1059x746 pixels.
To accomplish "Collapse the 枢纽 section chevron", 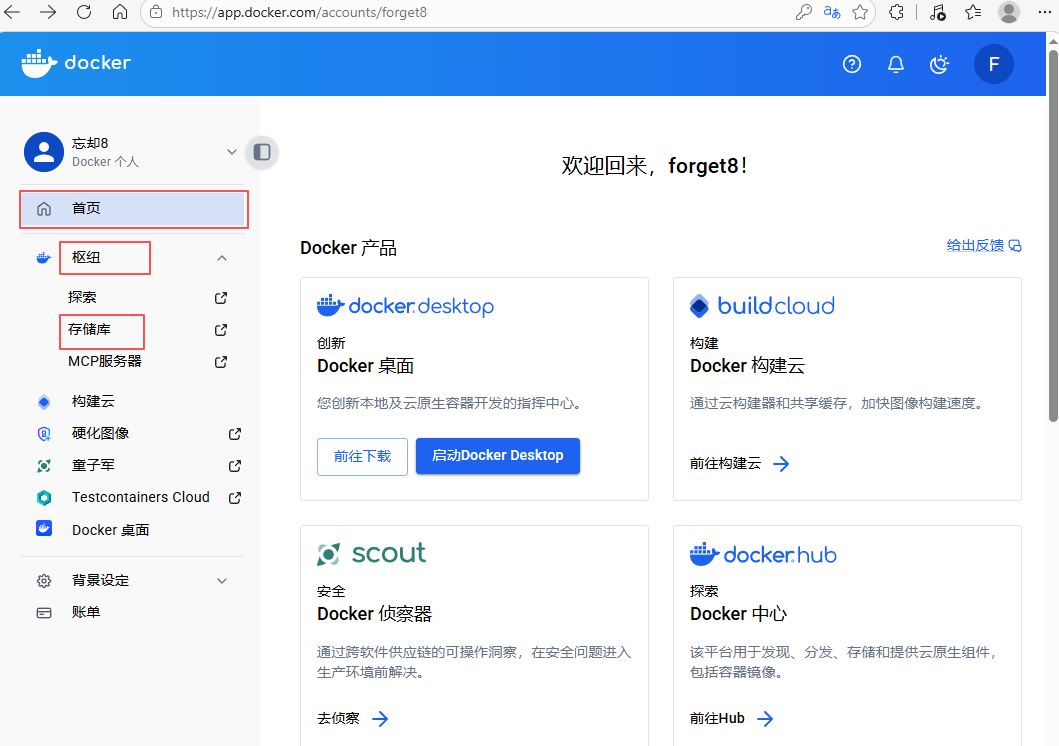I will [x=222, y=258].
